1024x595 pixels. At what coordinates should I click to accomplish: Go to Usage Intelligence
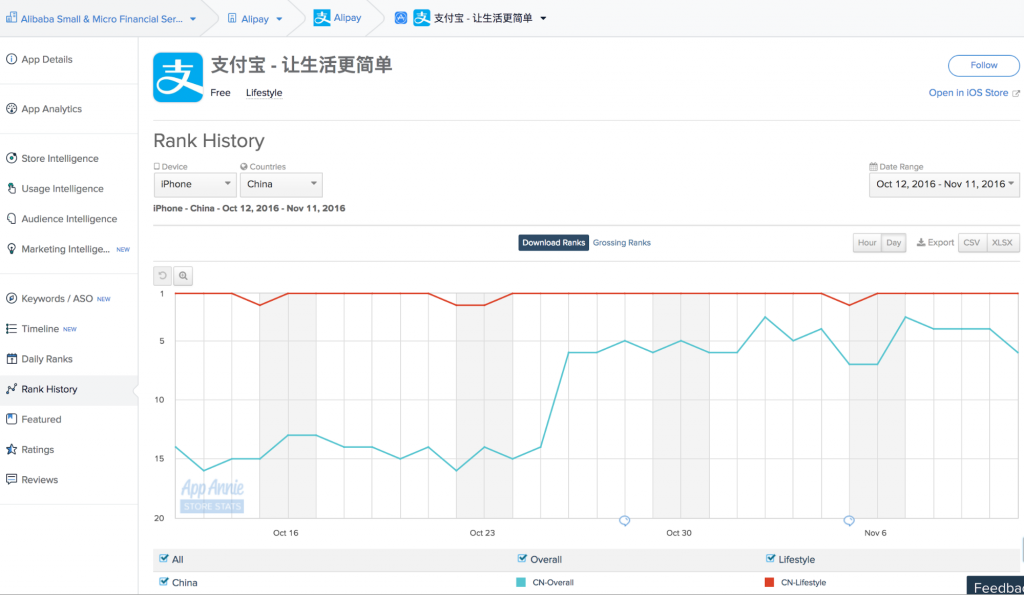(x=62, y=189)
